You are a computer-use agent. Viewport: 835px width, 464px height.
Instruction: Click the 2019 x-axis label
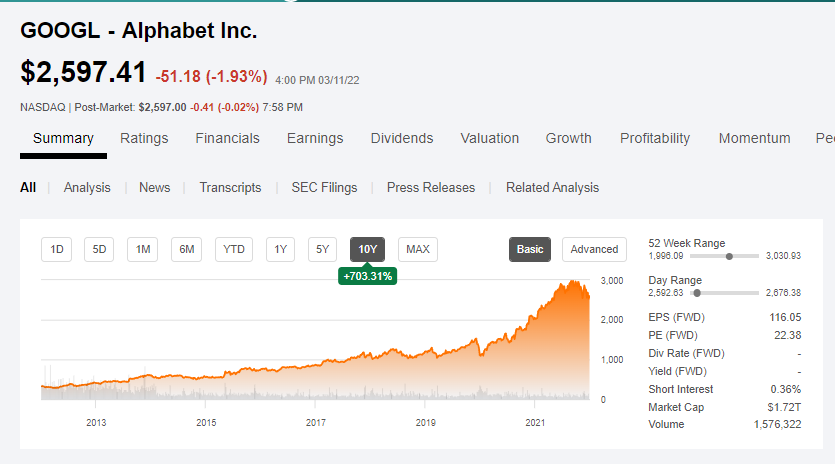point(425,423)
